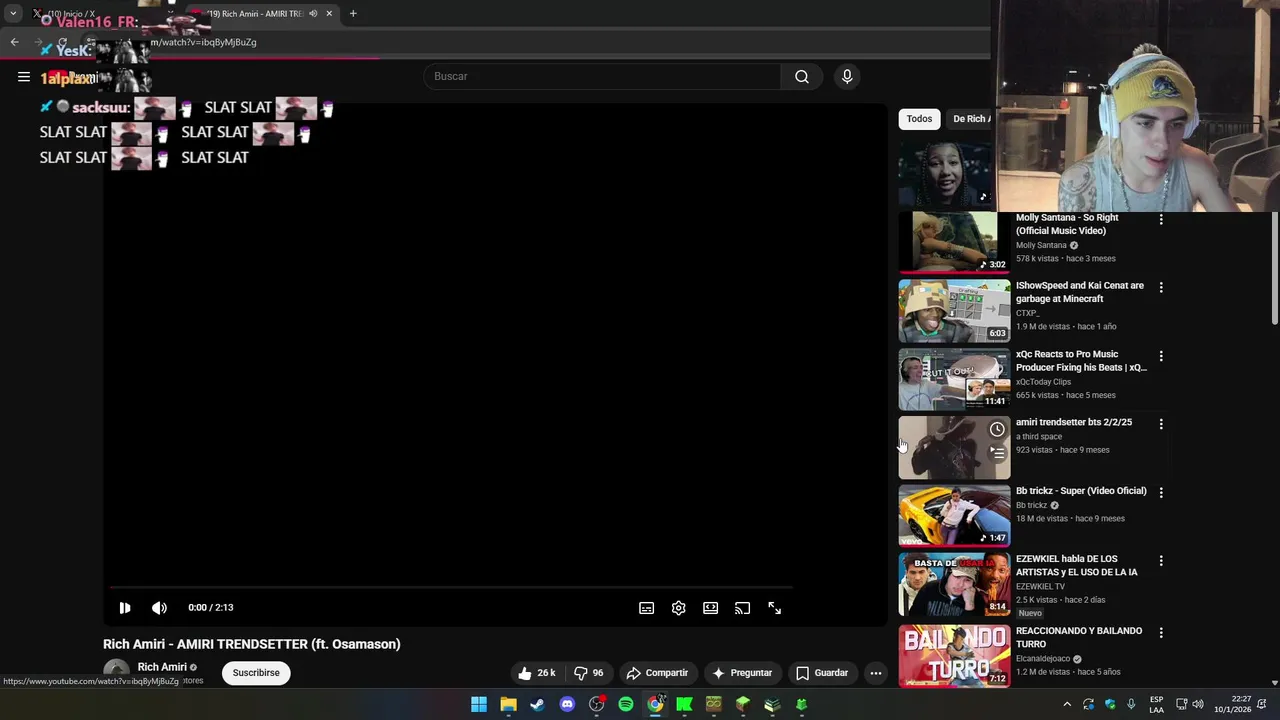The height and width of the screenshot is (720, 1280).
Task: Switch to theater mode view
Action: coord(710,608)
